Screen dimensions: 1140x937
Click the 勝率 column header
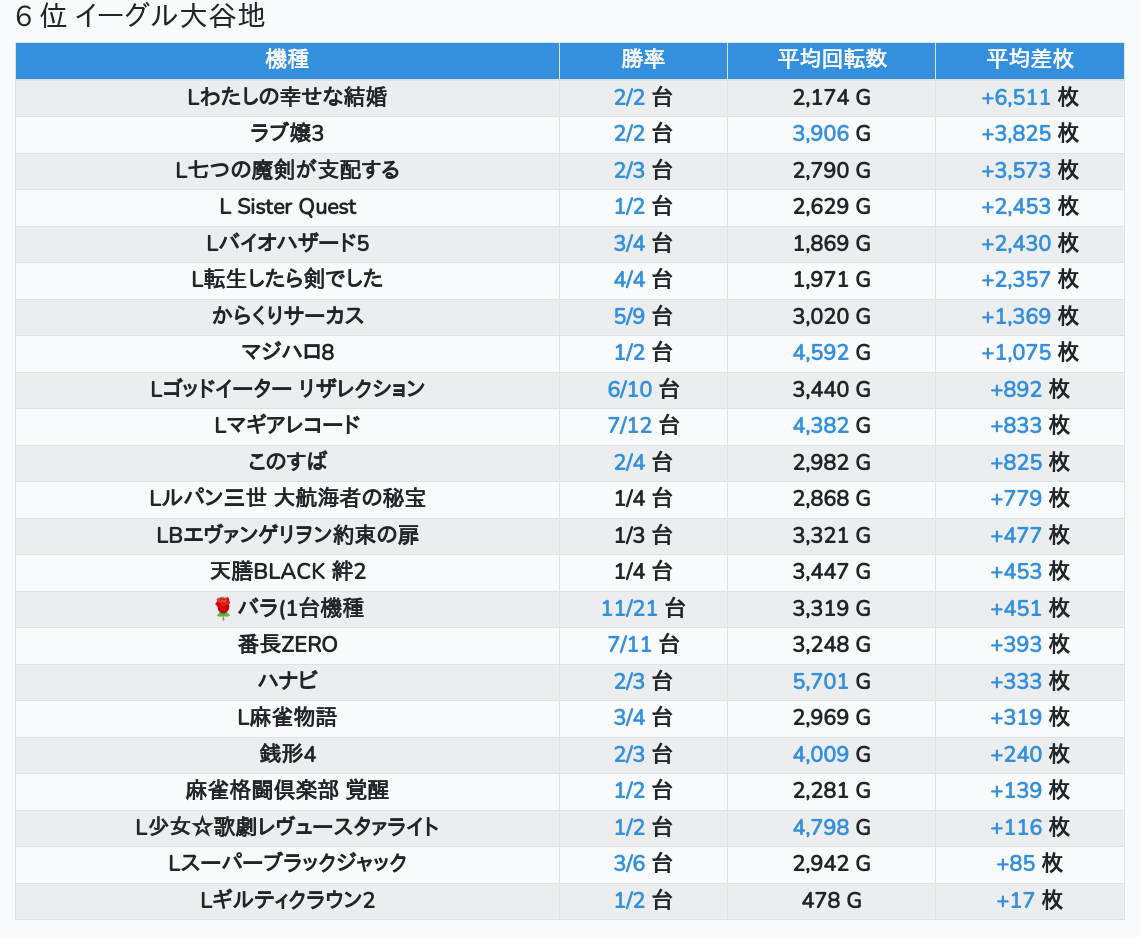tap(643, 60)
